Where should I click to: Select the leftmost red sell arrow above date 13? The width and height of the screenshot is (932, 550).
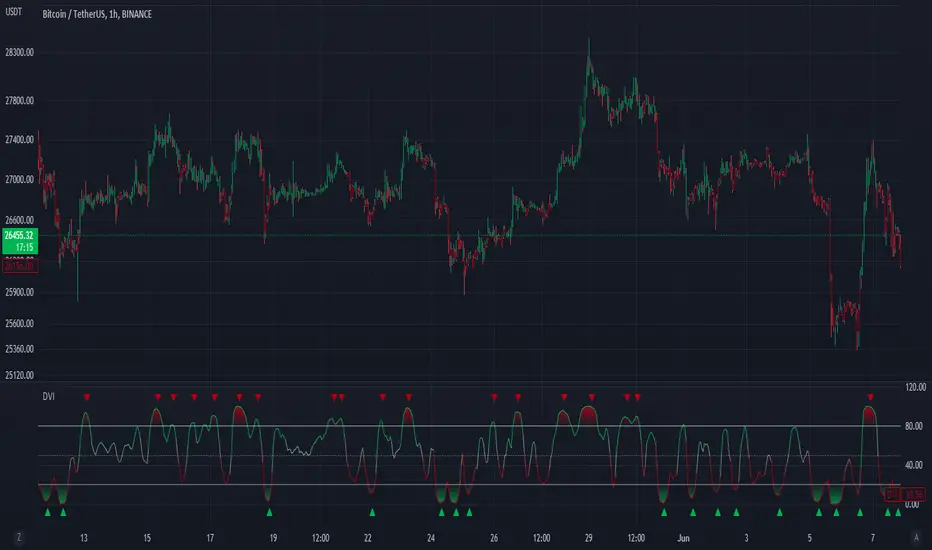pos(87,397)
